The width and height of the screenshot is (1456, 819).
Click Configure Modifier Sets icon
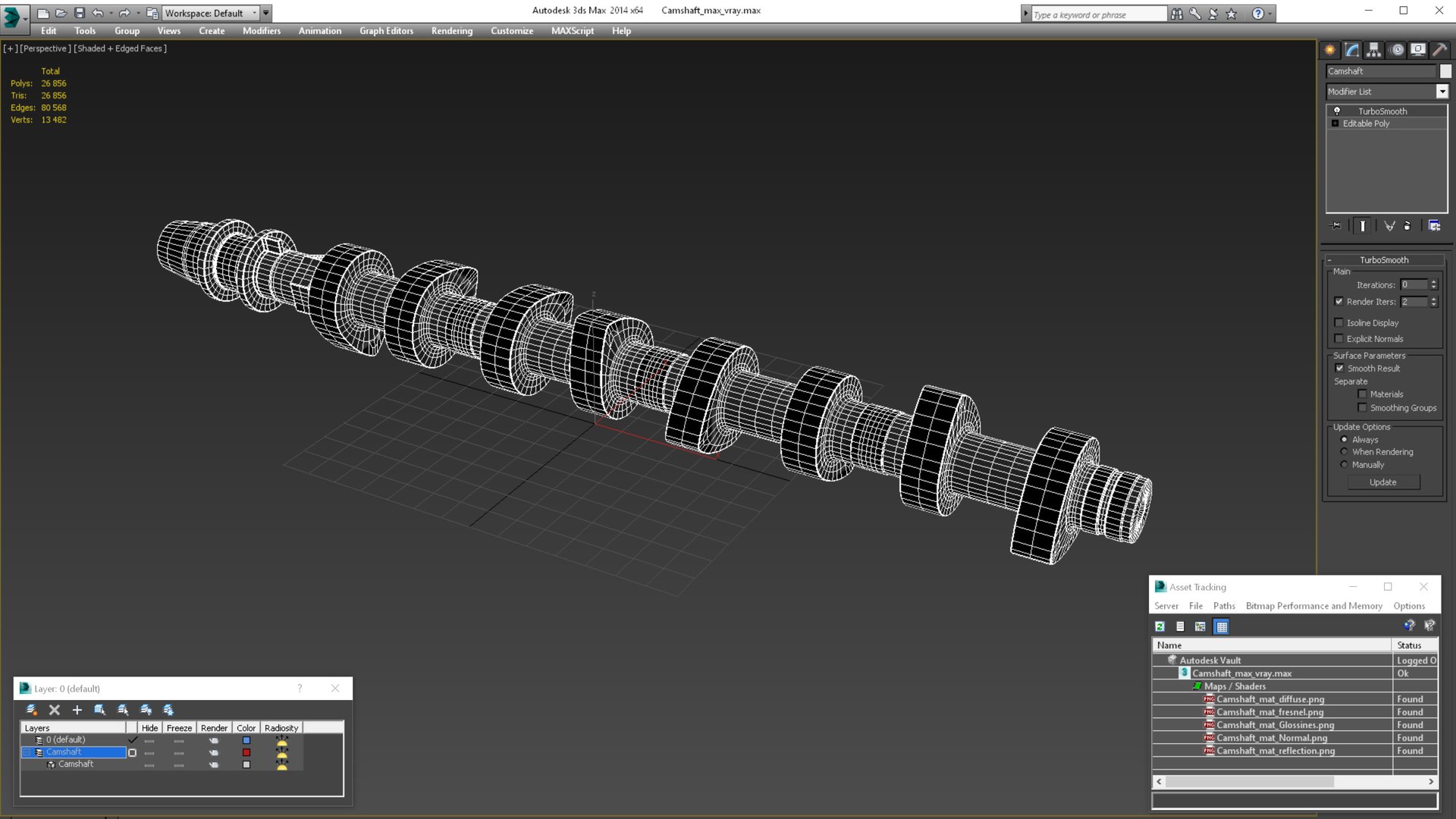1434,226
